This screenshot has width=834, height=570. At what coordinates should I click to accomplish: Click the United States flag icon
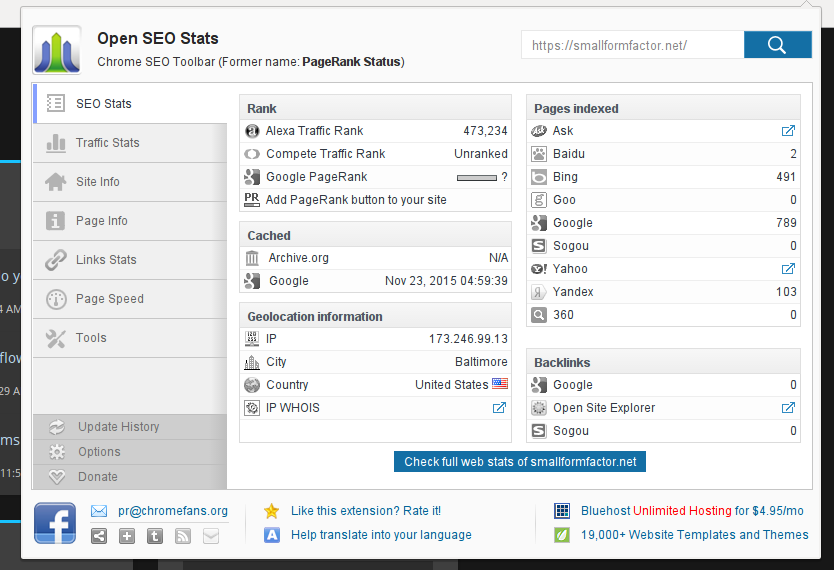(x=500, y=383)
